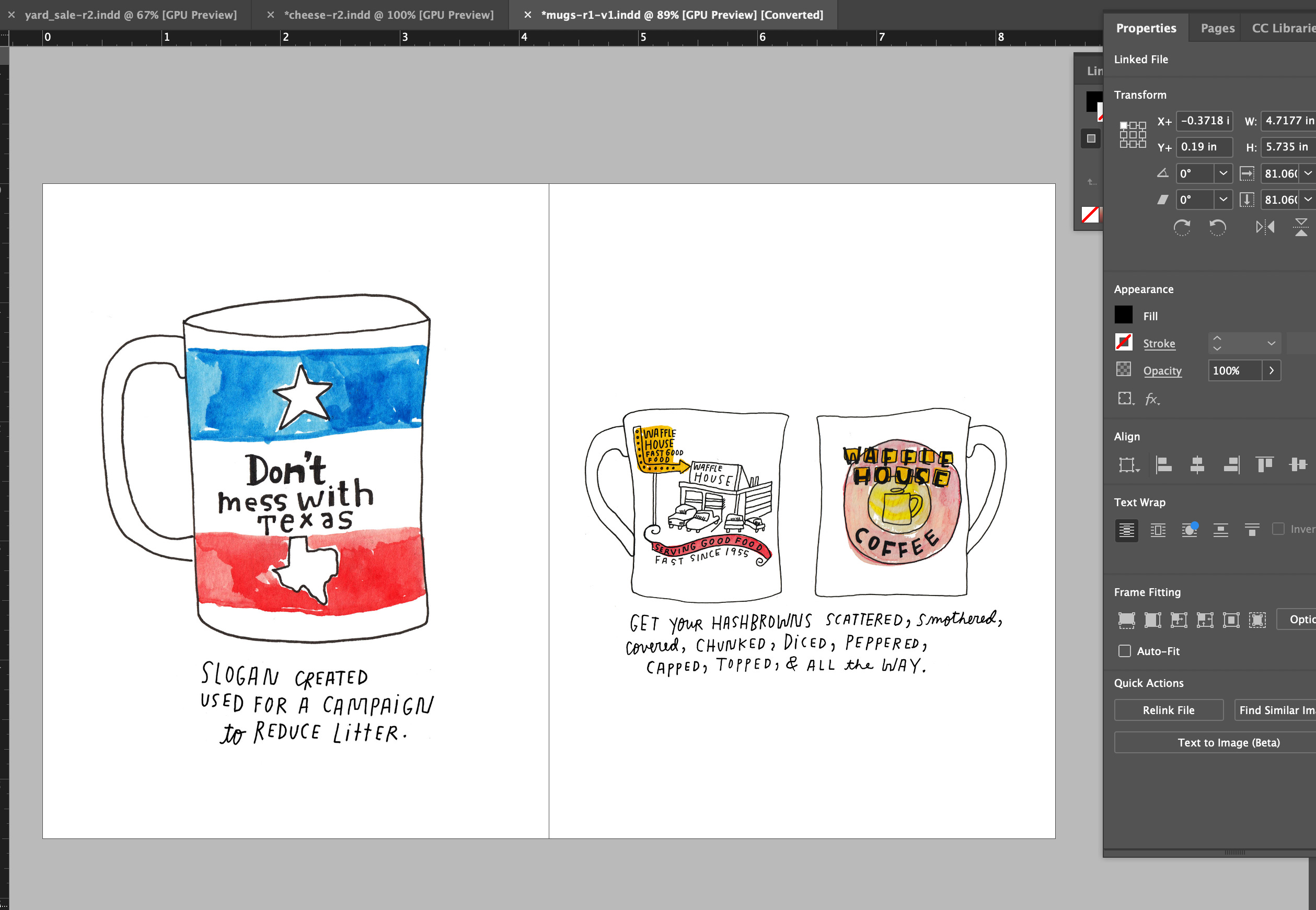Click Fill Frame Proportionally icon
Image resolution: width=1316 pixels, height=910 pixels.
tap(1127, 620)
